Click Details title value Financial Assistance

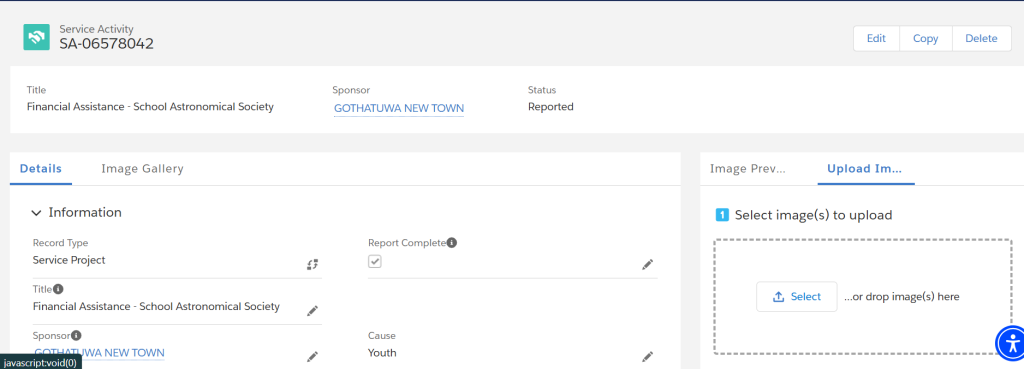(x=156, y=306)
